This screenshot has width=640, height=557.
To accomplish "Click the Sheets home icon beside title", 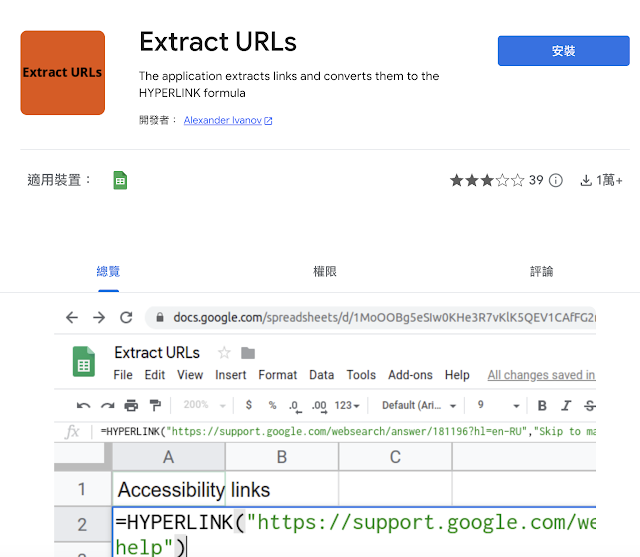I will click(x=84, y=362).
